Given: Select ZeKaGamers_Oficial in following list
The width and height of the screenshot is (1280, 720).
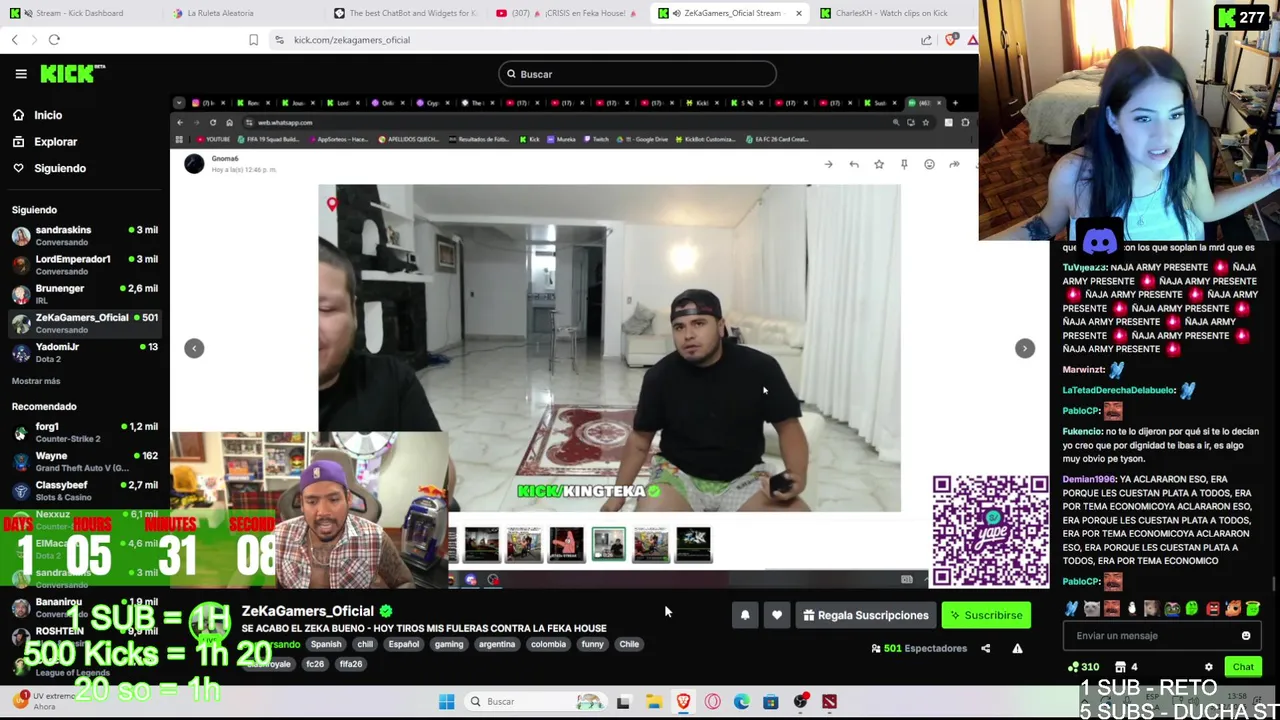Looking at the screenshot, I should pos(85,322).
